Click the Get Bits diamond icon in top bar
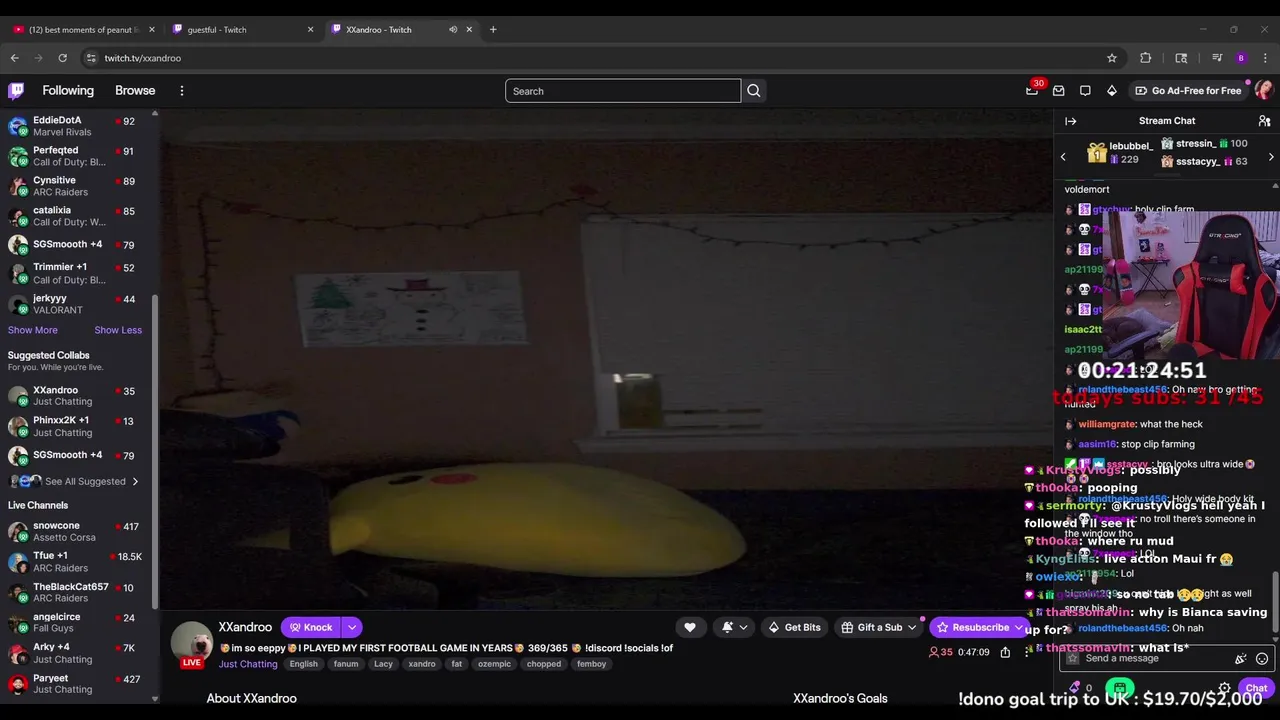 point(1112,91)
